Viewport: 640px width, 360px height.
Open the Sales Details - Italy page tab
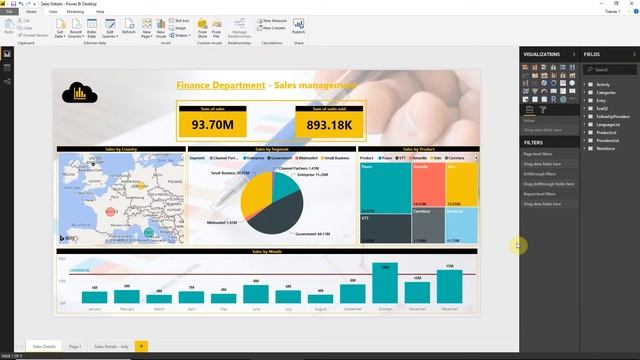click(x=111, y=347)
